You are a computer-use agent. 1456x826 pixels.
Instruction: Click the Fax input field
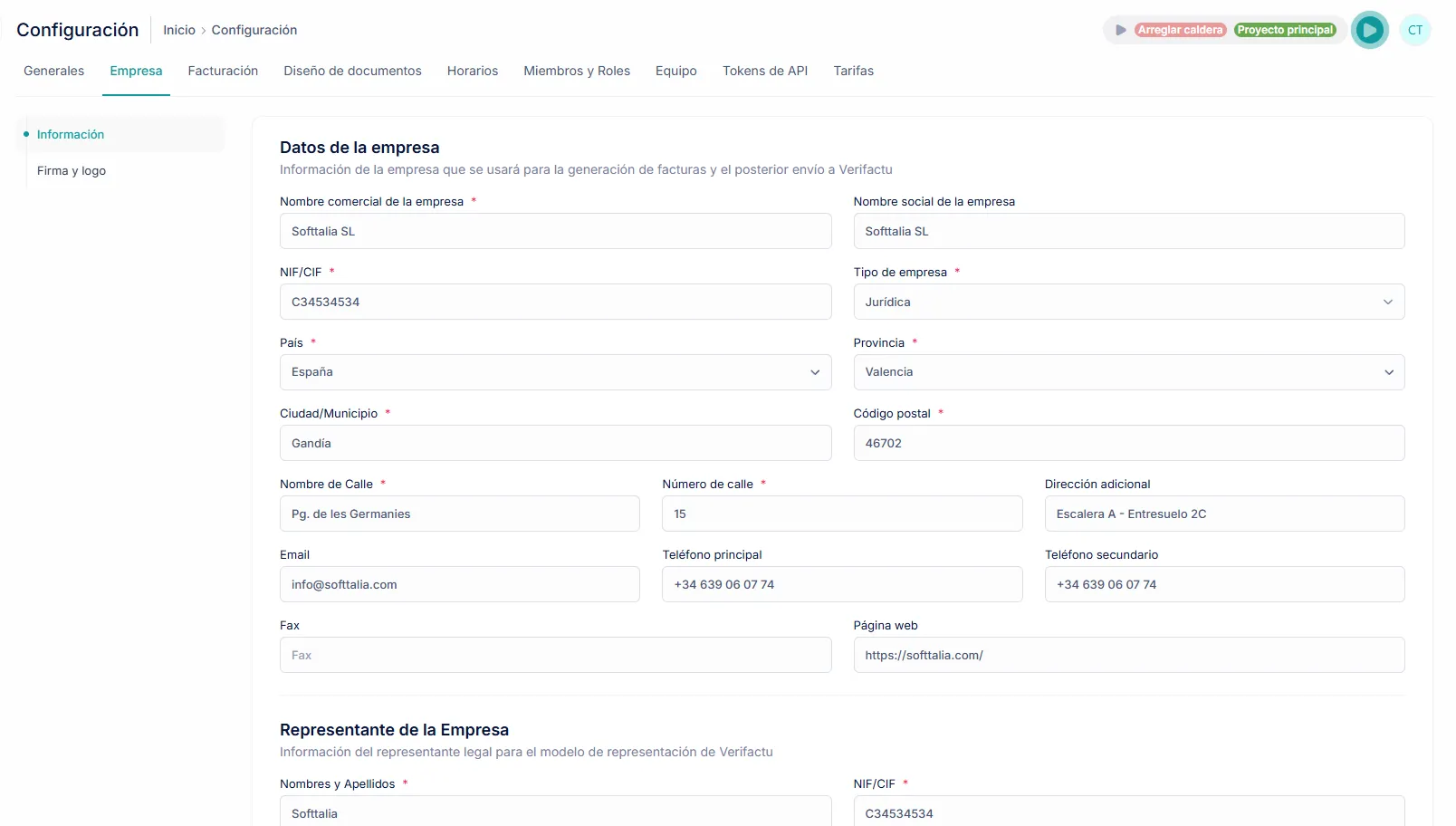pyautogui.click(x=555, y=655)
